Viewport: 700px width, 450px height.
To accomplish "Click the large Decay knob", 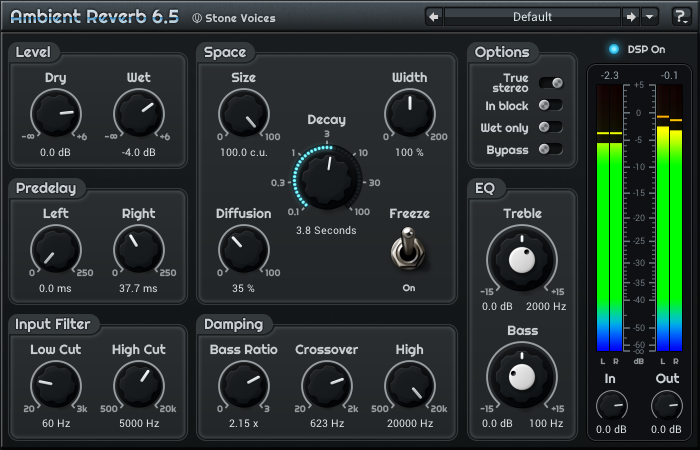I will [327, 178].
